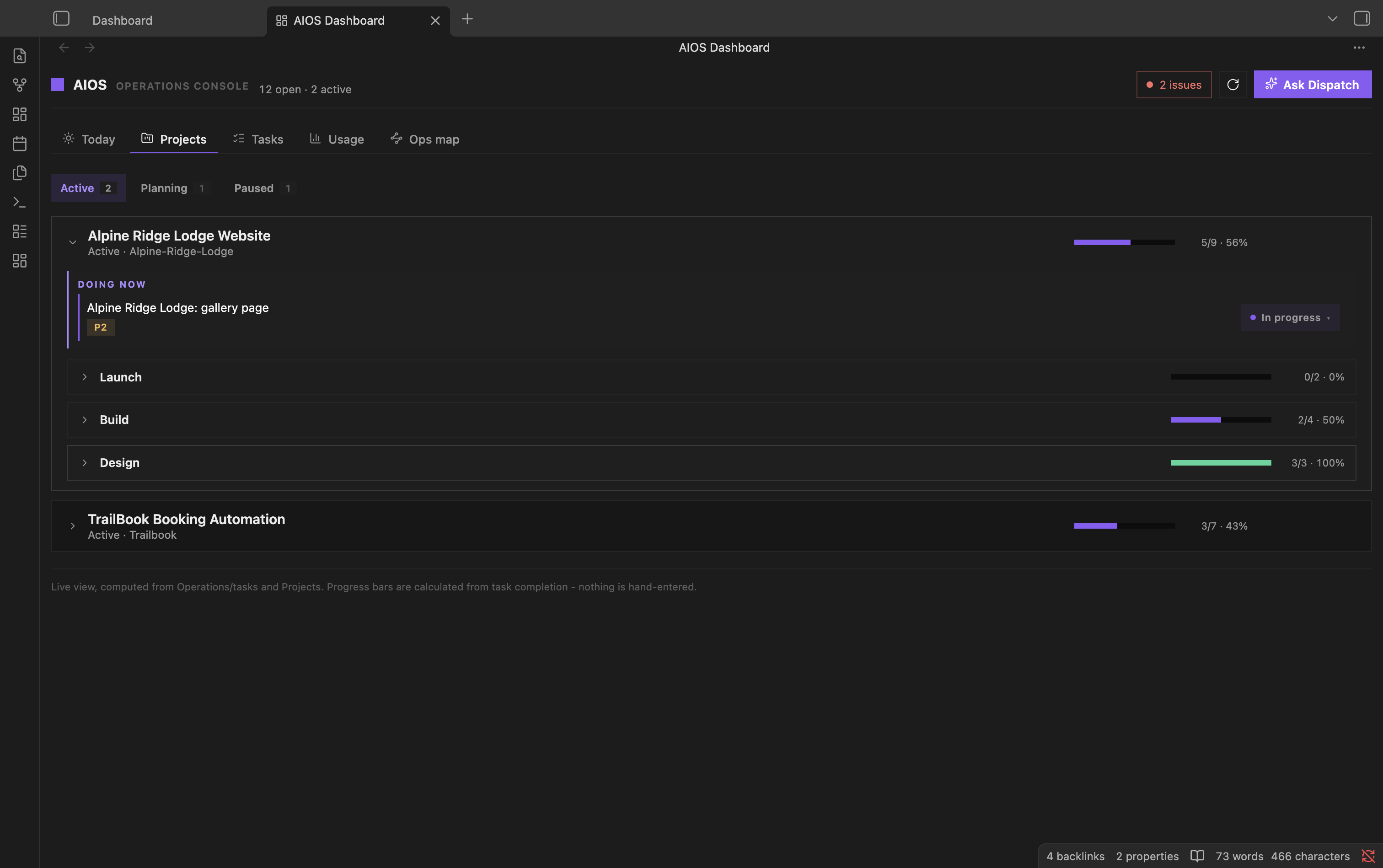The image size is (1383, 868).
Task: Open Alpine Ridge Lodge: gallery page task
Action: (x=177, y=308)
